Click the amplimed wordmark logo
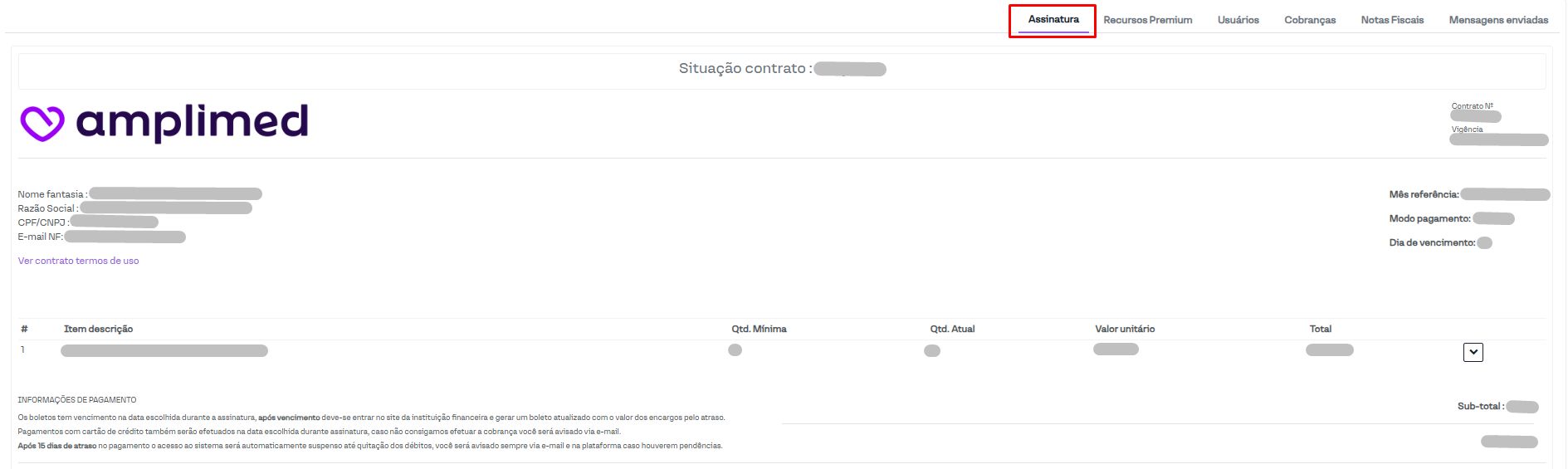The image size is (1568, 469). (192, 122)
